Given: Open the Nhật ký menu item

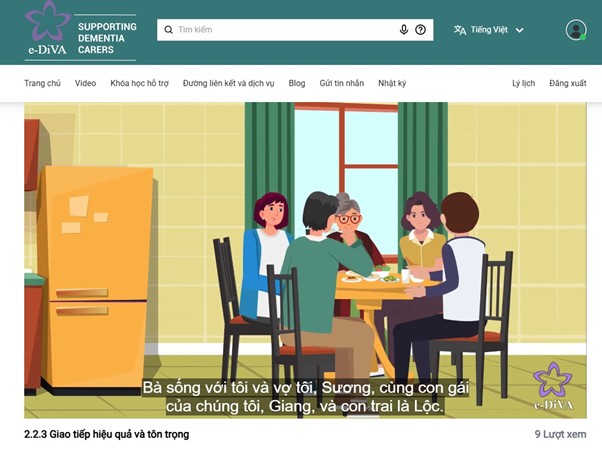Looking at the screenshot, I should [392, 83].
